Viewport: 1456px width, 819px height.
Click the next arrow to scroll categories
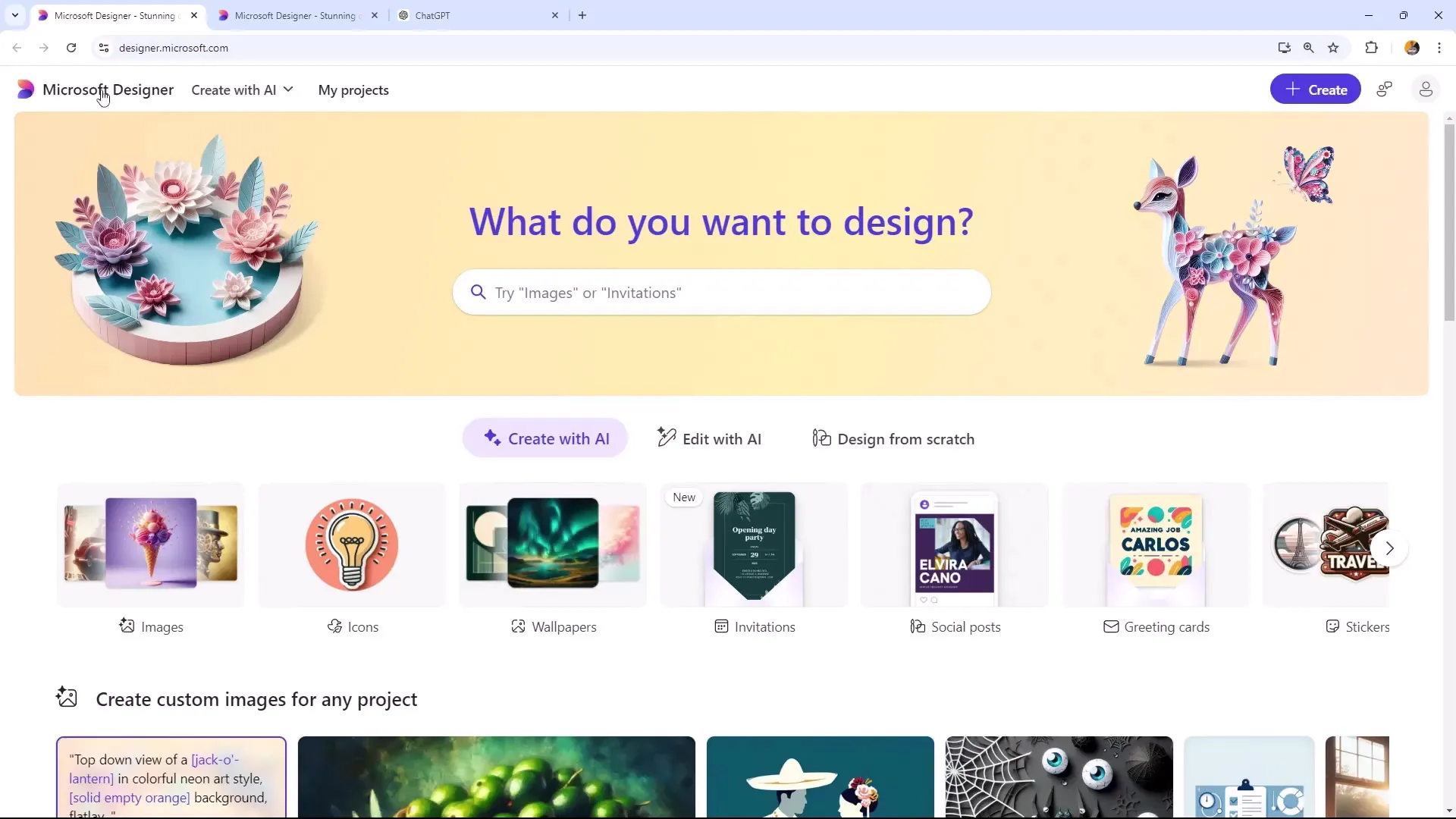click(x=1391, y=547)
